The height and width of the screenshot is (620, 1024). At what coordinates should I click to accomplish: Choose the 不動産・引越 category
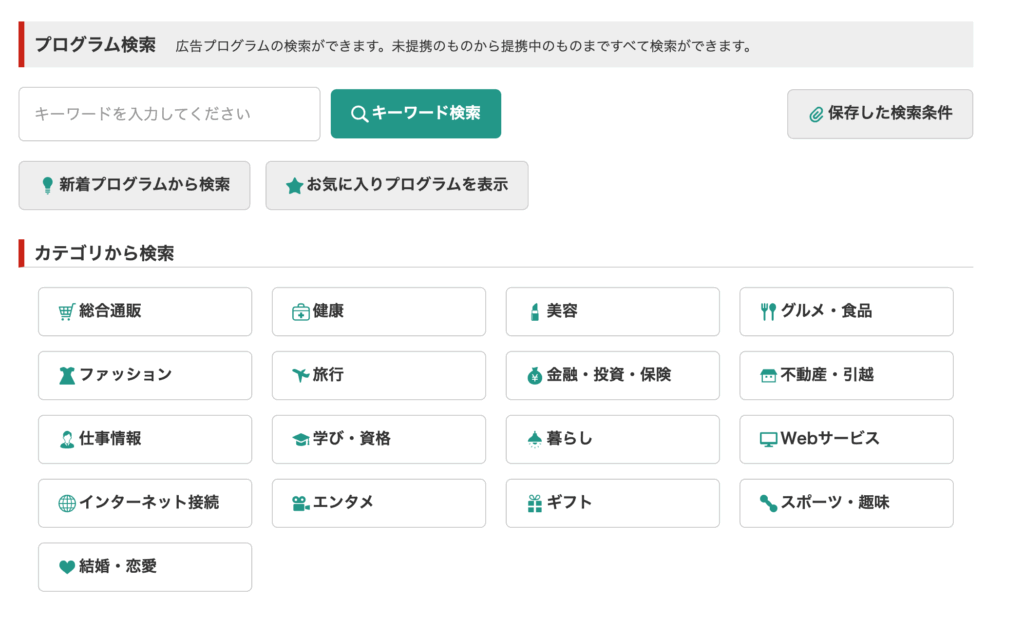(x=846, y=375)
